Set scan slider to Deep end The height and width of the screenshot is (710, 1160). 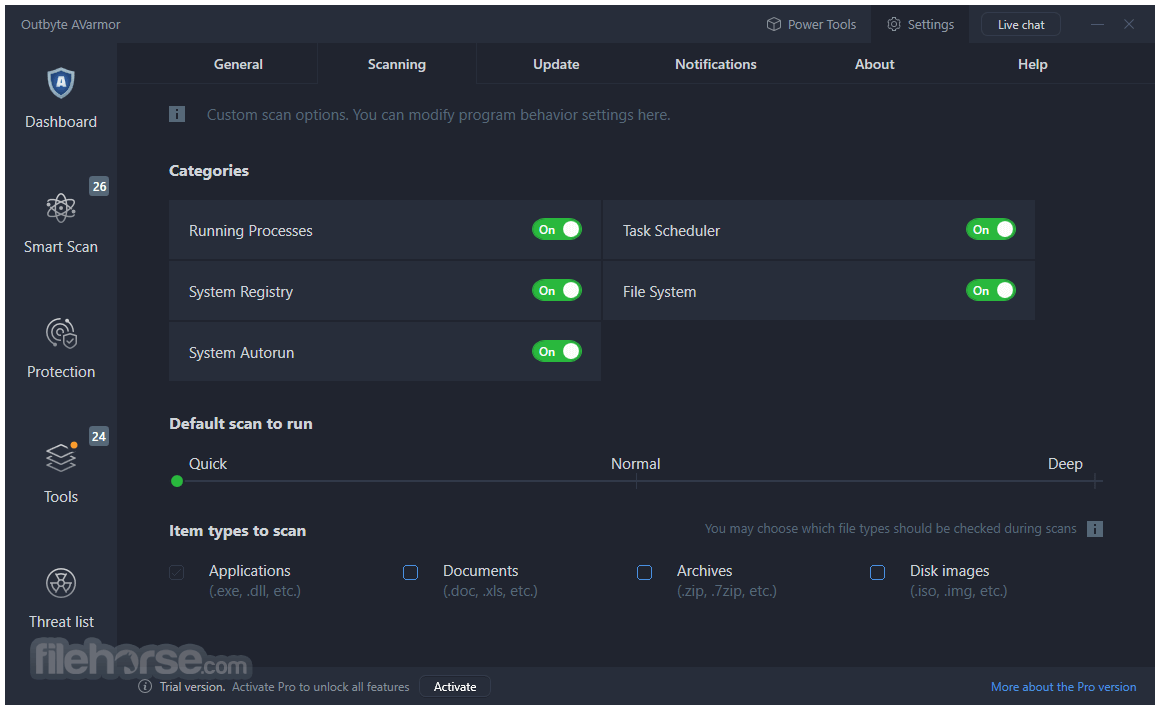(1095, 481)
